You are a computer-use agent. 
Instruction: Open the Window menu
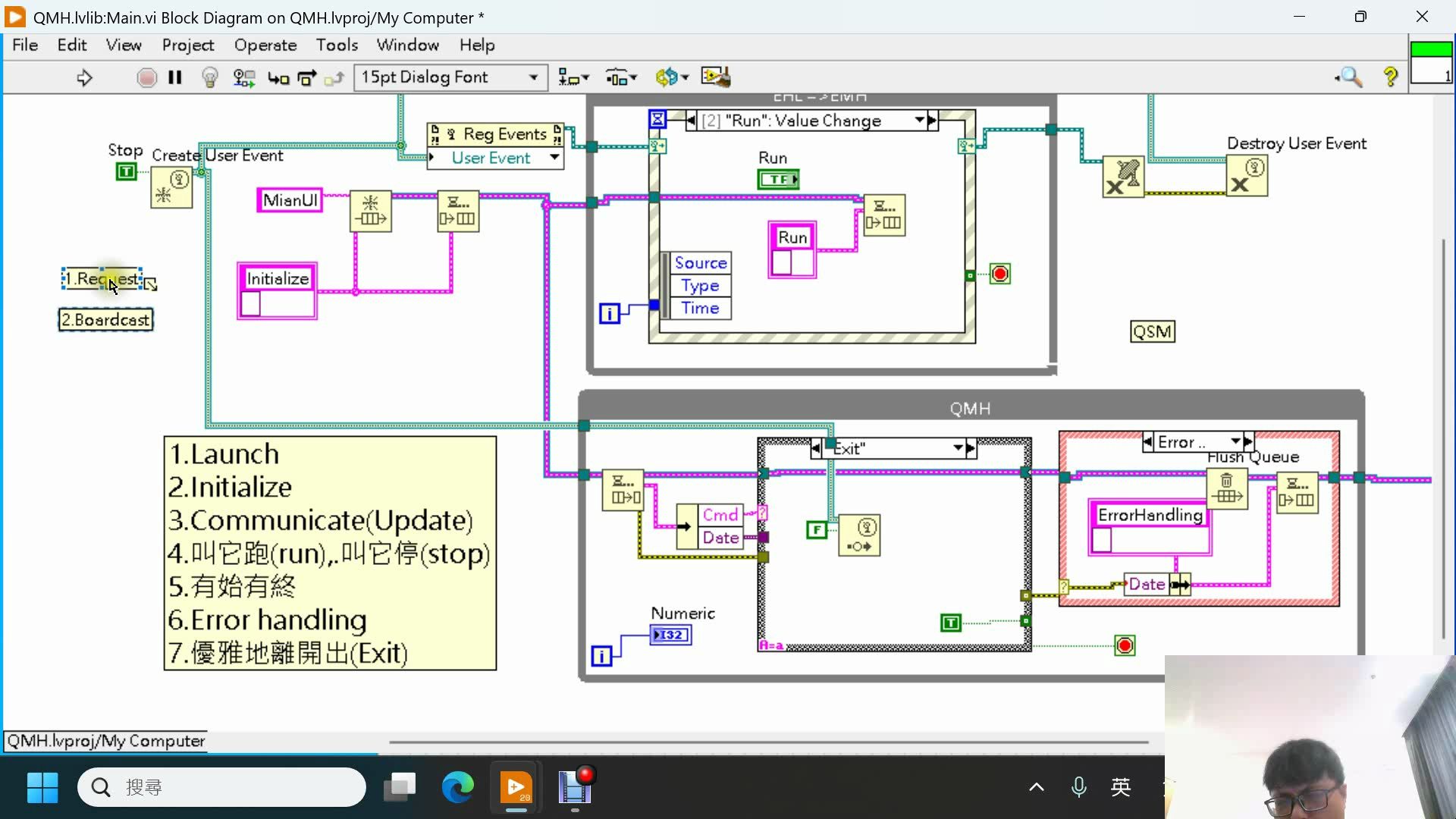(408, 45)
